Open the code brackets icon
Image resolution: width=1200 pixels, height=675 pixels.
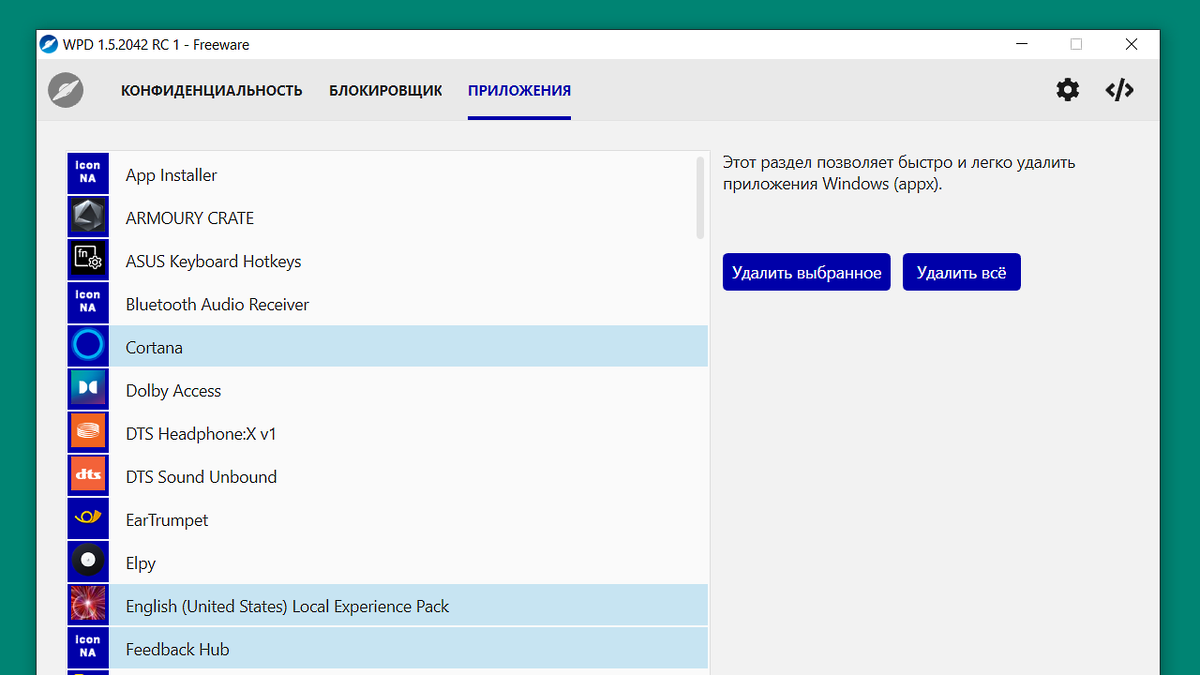[1119, 90]
